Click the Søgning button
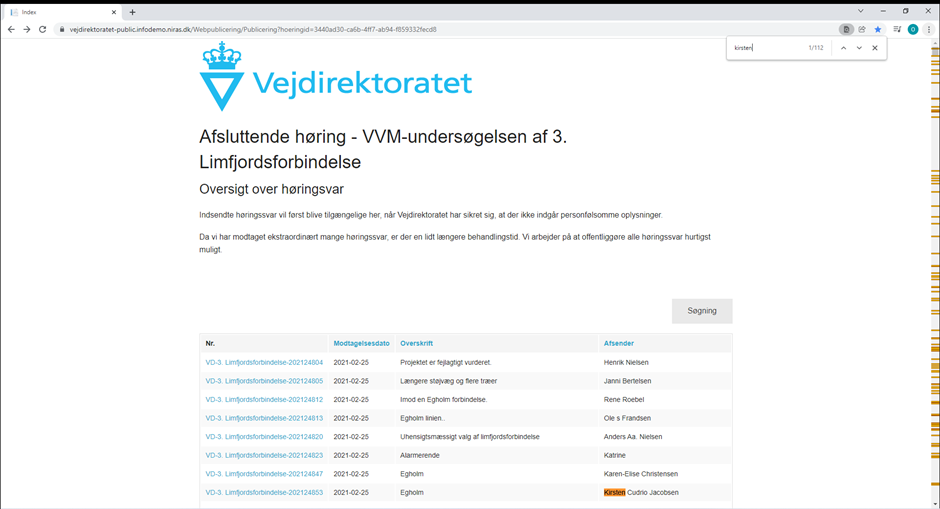 click(x=702, y=311)
